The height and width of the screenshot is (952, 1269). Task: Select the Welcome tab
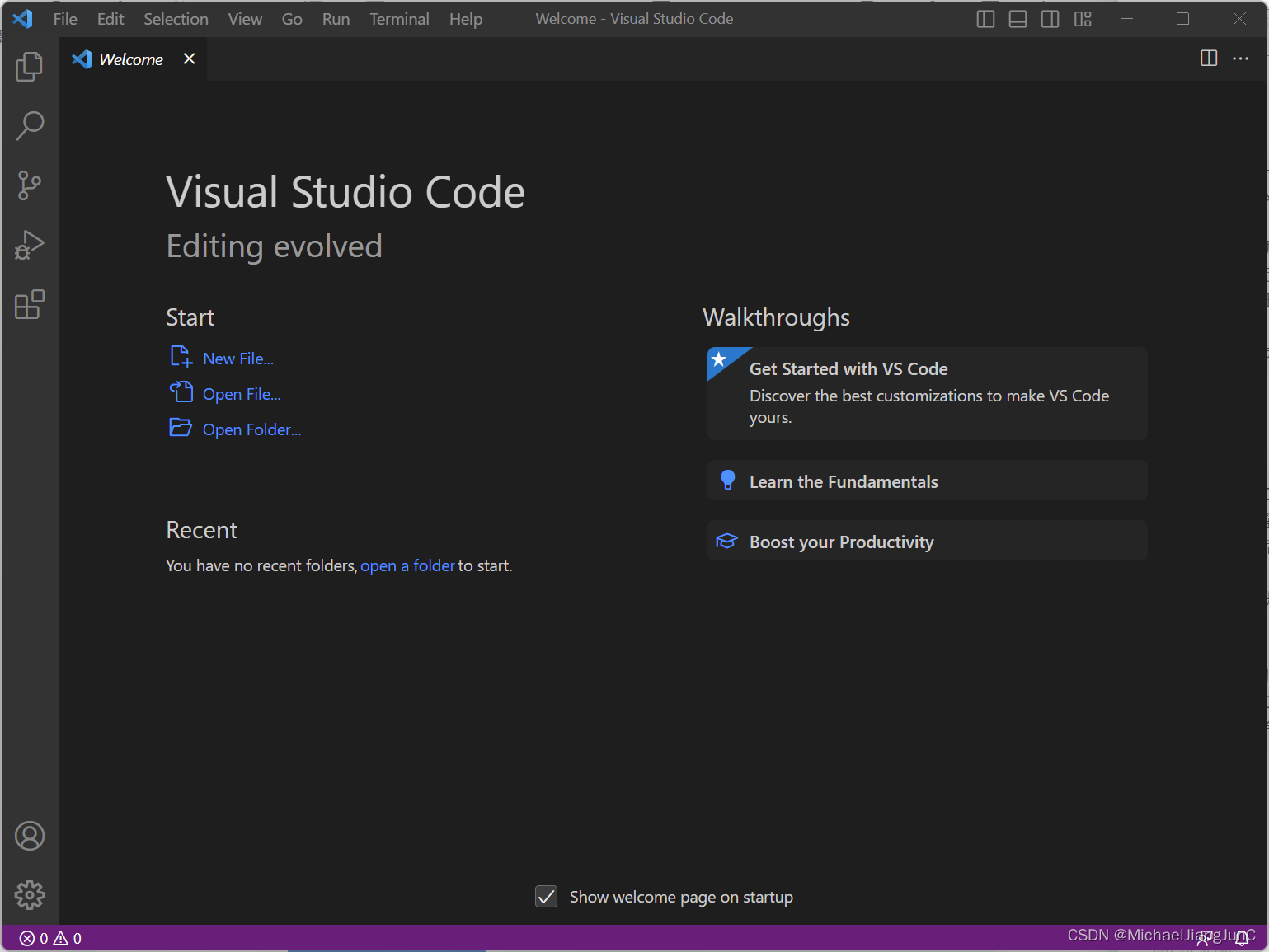pos(133,59)
